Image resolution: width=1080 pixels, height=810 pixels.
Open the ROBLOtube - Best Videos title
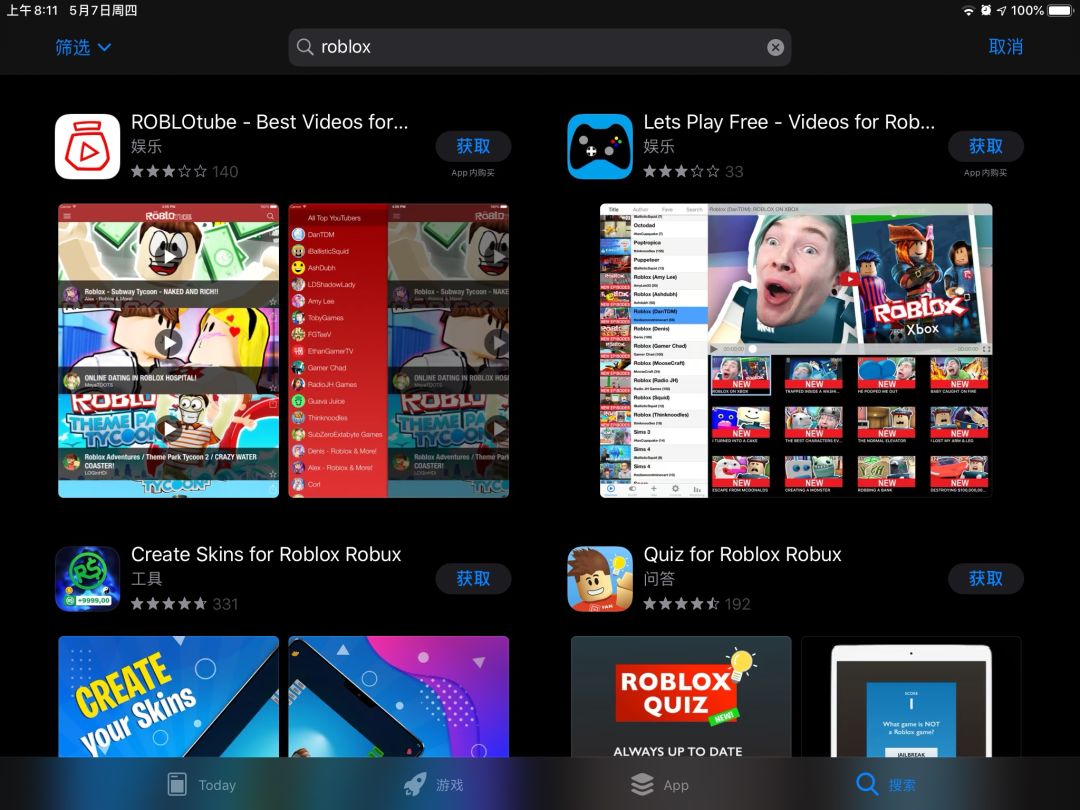click(x=269, y=122)
